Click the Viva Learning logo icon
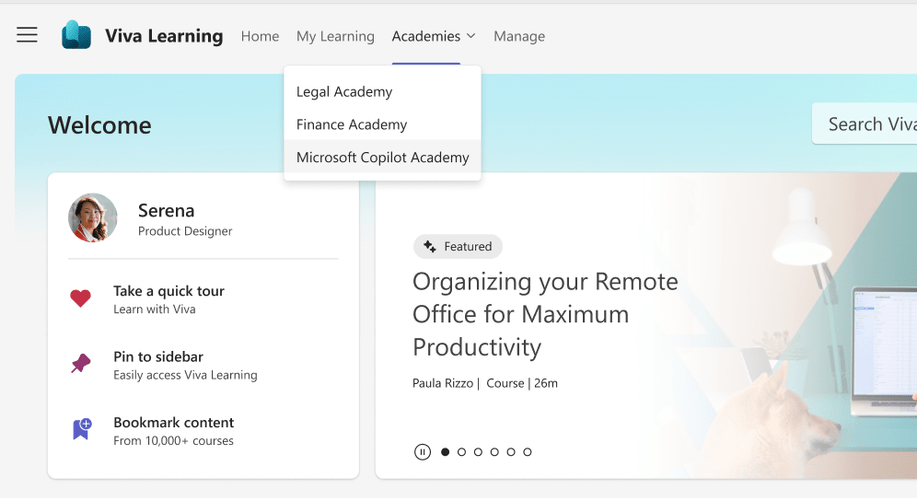Image resolution: width=923 pixels, height=498 pixels. click(77, 35)
